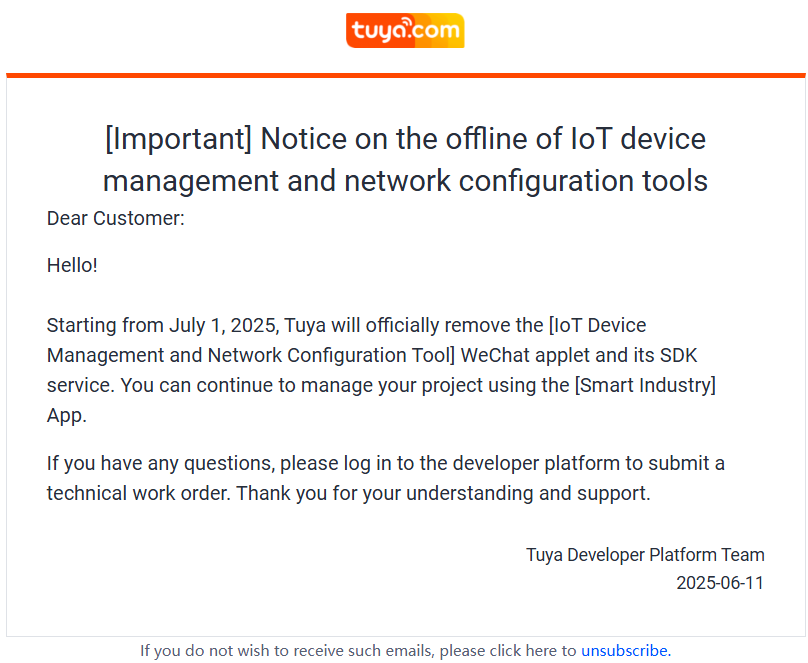Click the WeChat applet text

pyautogui.click(x=525, y=355)
